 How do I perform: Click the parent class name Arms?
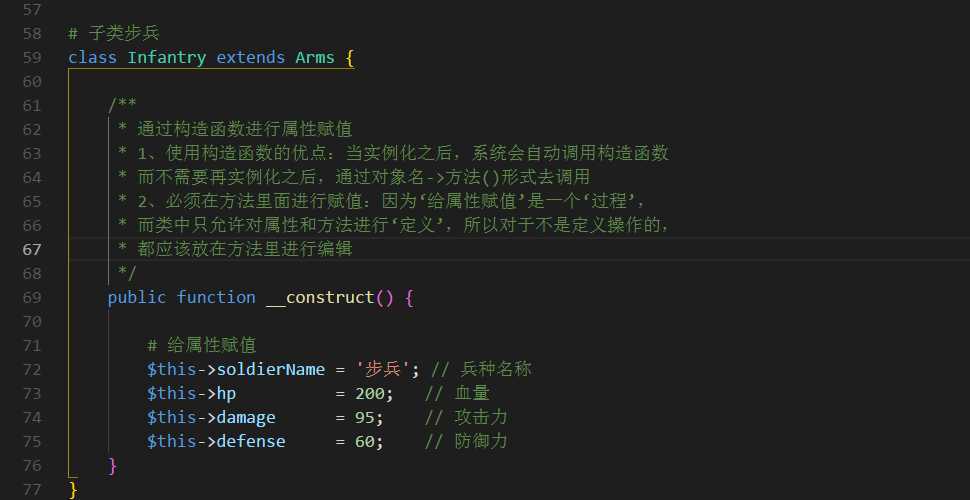[315, 58]
